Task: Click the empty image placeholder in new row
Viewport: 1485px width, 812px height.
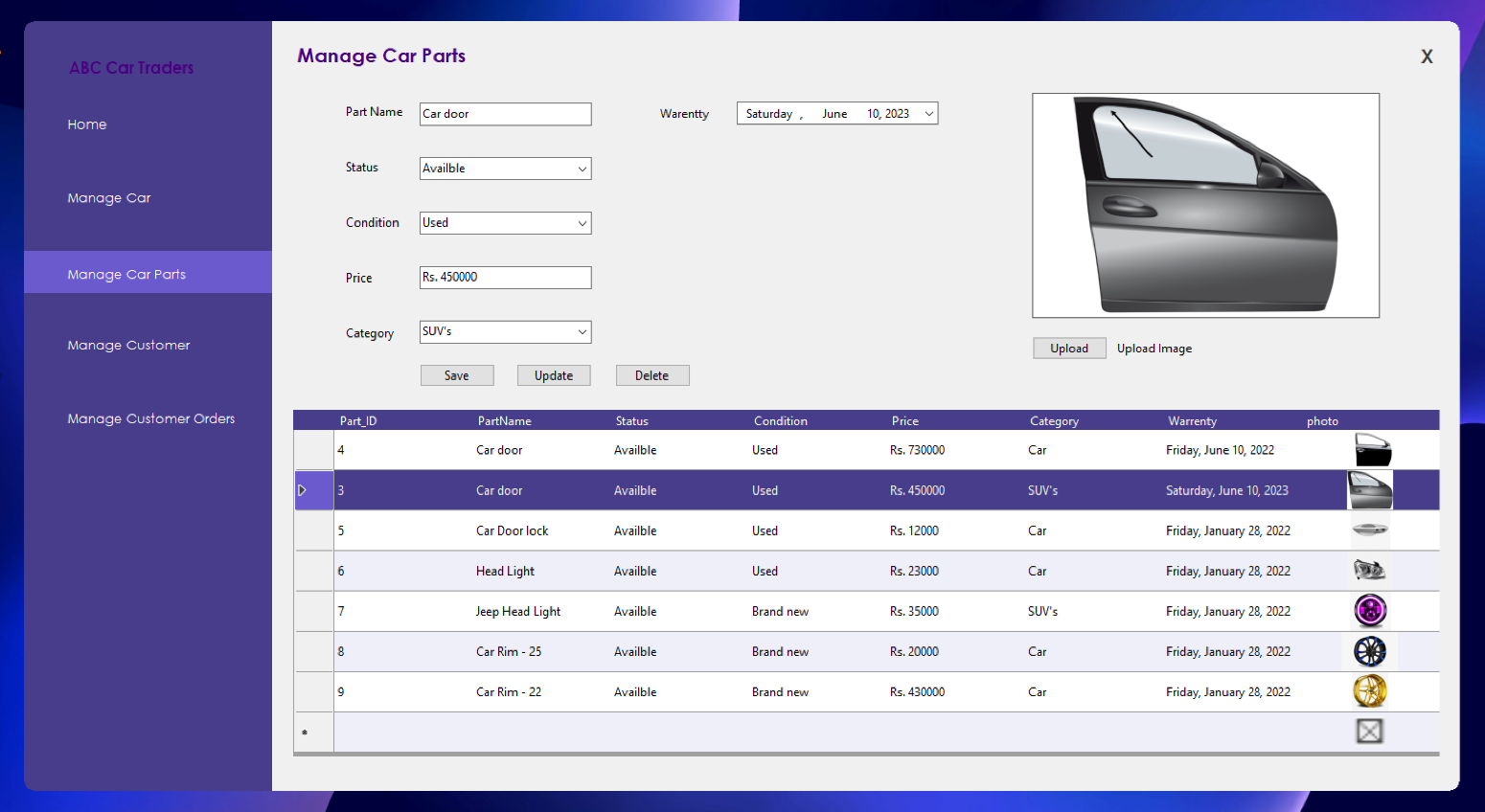Action: click(x=1370, y=732)
